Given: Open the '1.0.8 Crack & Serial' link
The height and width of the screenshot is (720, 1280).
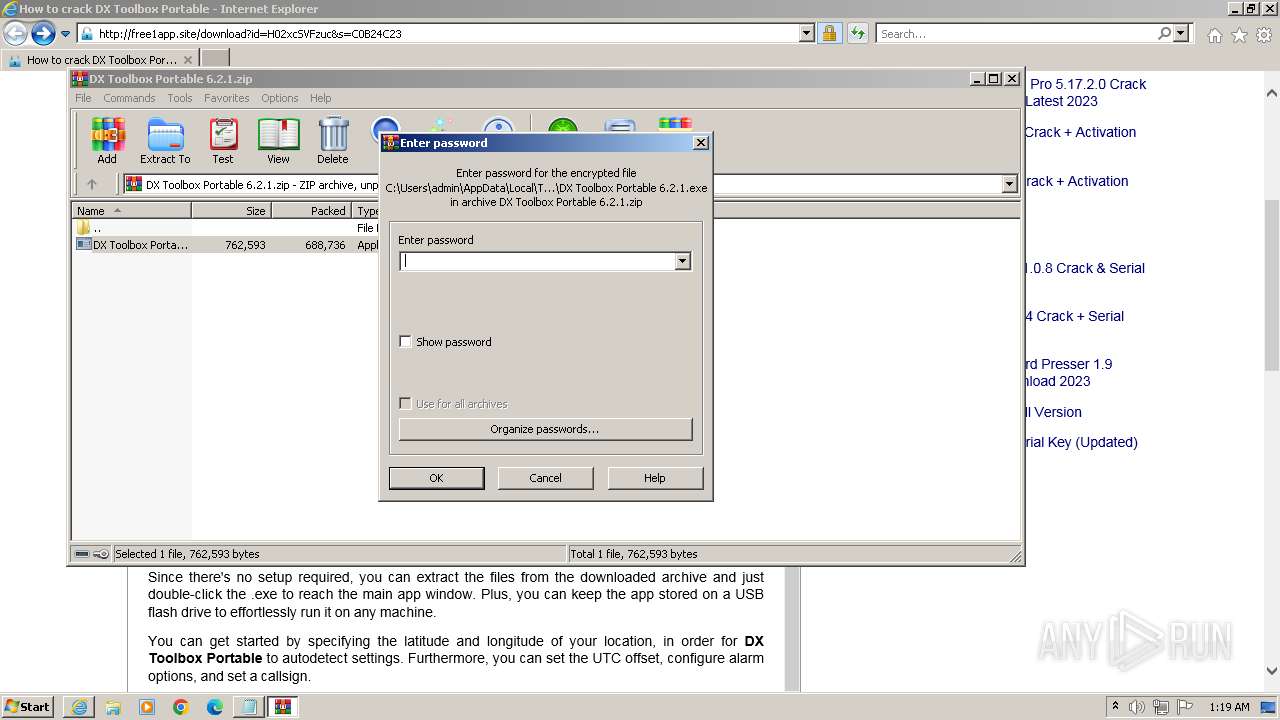Looking at the screenshot, I should (1085, 268).
